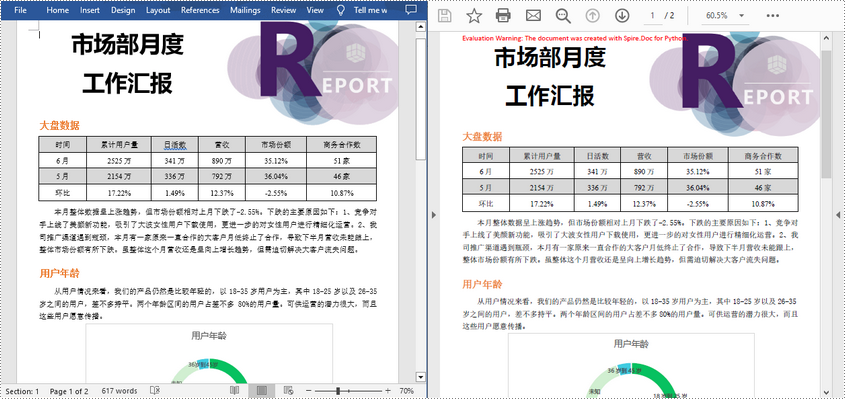The image size is (845, 399).
Task: Click the 792万 cell in PDF table
Action: tap(643, 188)
